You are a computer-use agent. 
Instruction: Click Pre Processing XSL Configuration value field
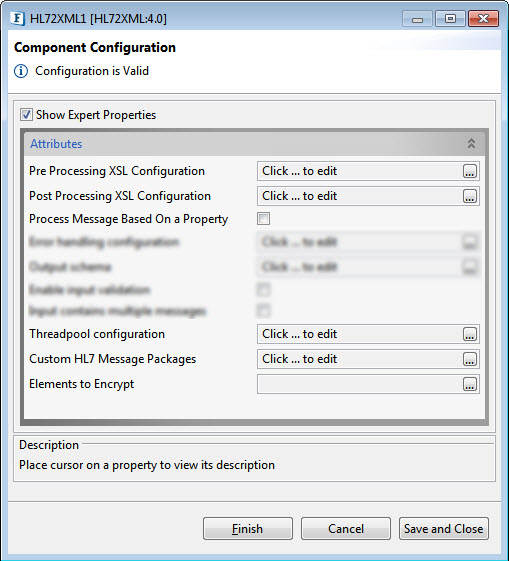359,171
